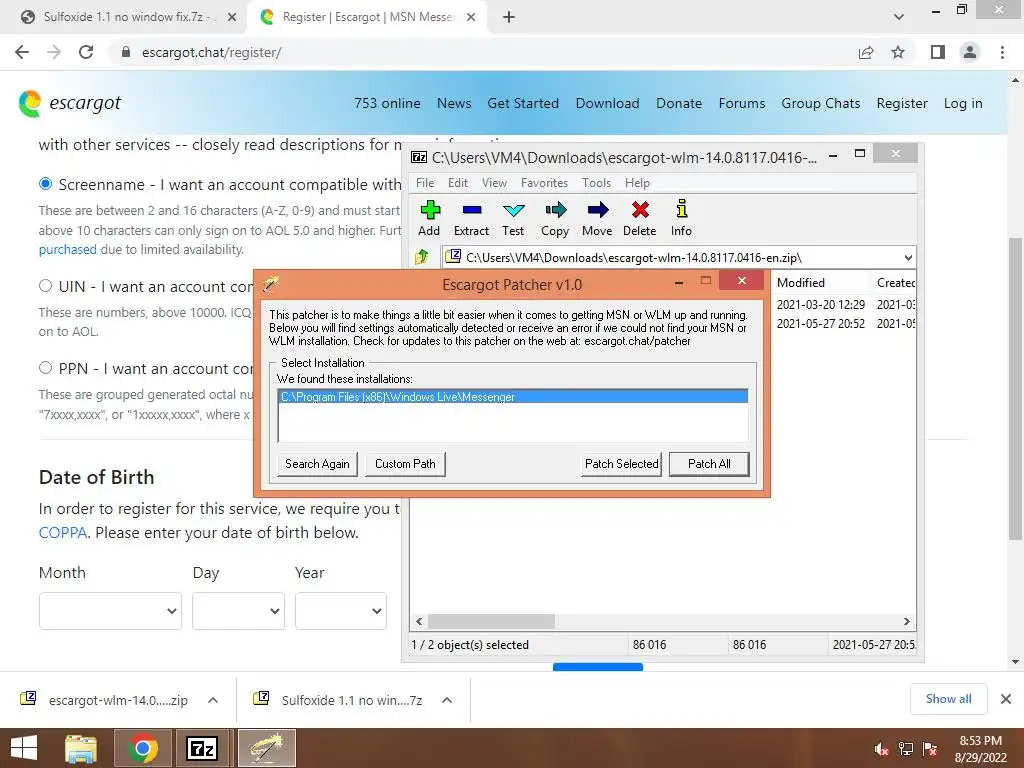The width and height of the screenshot is (1024, 768).
Task: Open 7-Zip View menu
Action: pos(494,183)
